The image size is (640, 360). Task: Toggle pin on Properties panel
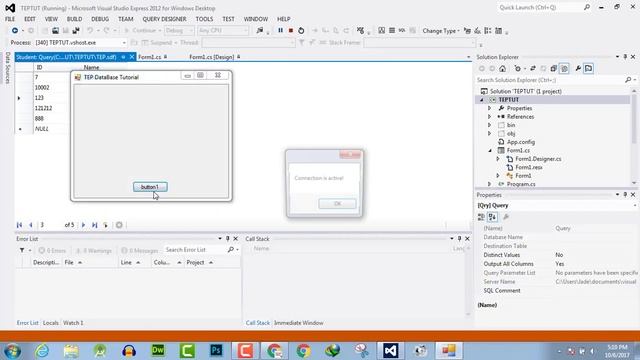[625, 195]
